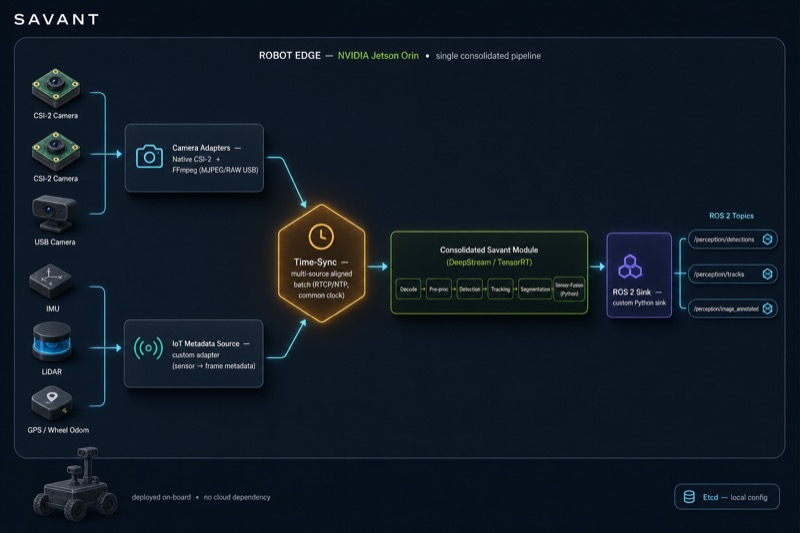
Task: Select the upper CSI-2 Camera module icon
Action: 56,88
